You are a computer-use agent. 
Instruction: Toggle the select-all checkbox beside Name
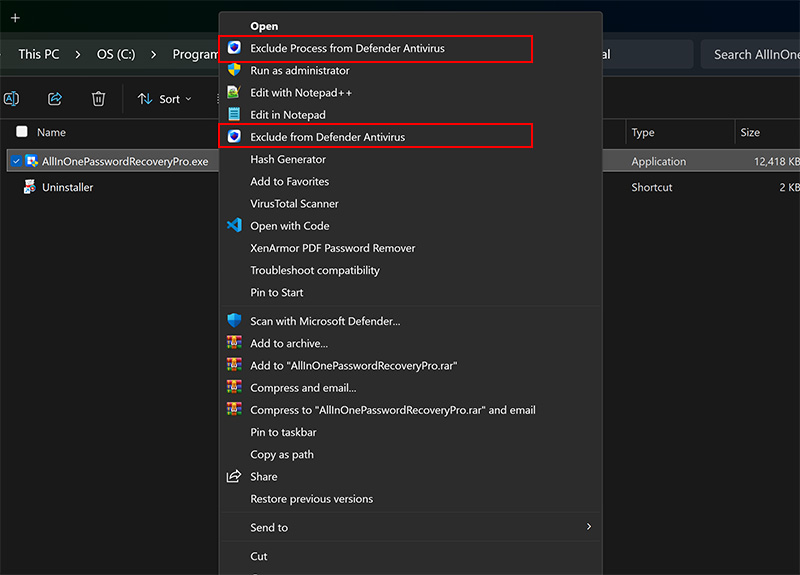(22, 132)
